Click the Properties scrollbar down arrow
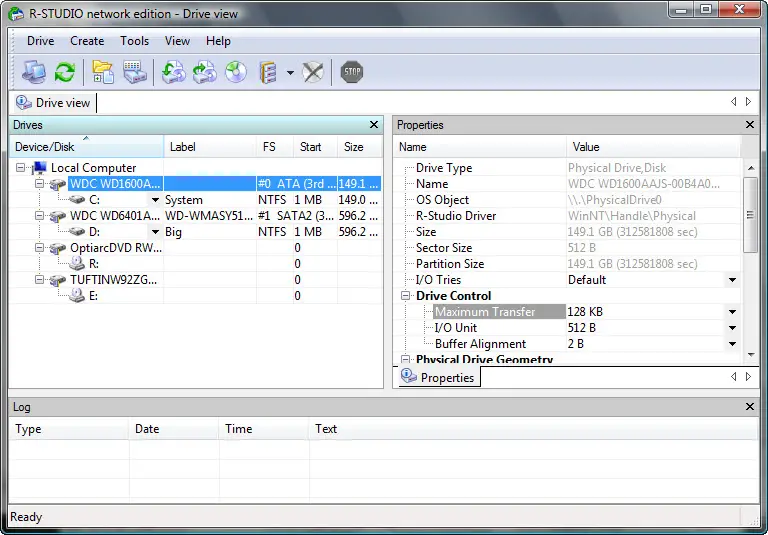This screenshot has width=768, height=535. [x=751, y=355]
